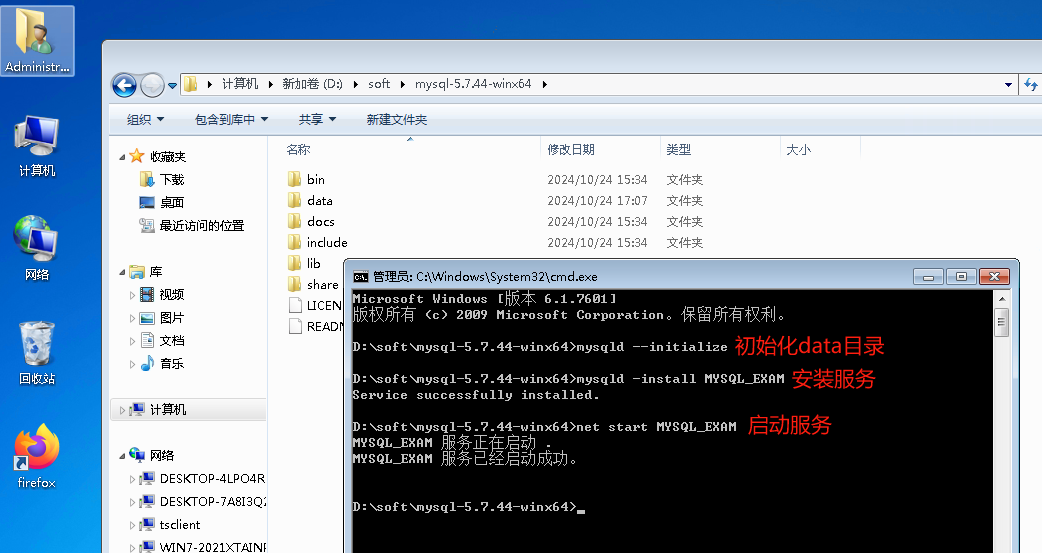Select the README file icon
The image size is (1042, 553).
(295, 326)
